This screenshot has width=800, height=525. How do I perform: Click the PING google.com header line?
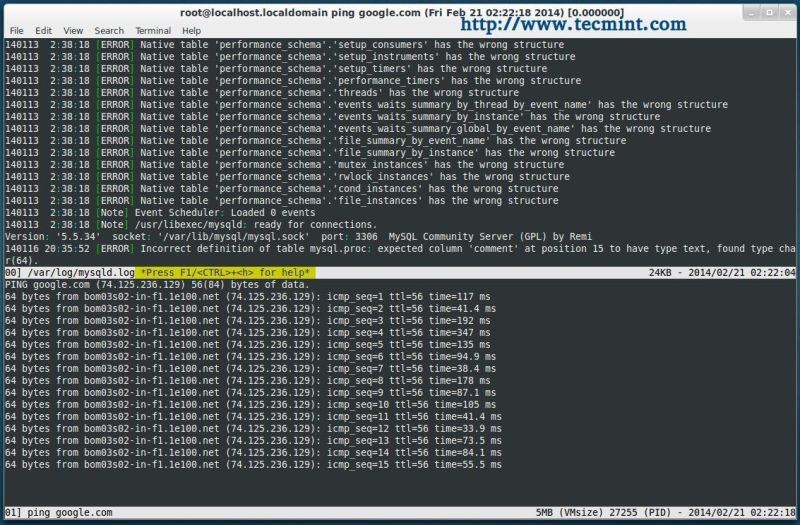pos(157,285)
